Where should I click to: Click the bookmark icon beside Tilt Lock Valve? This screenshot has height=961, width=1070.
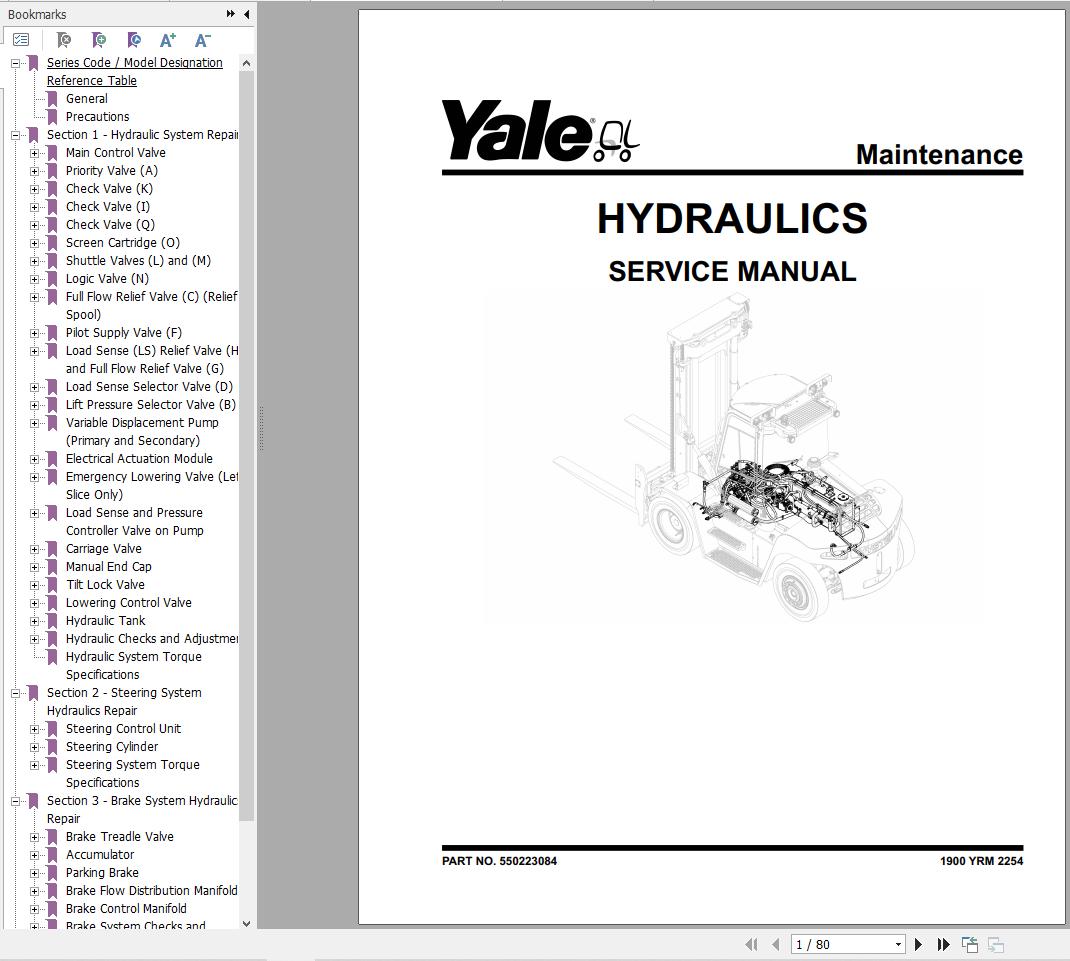(x=52, y=585)
